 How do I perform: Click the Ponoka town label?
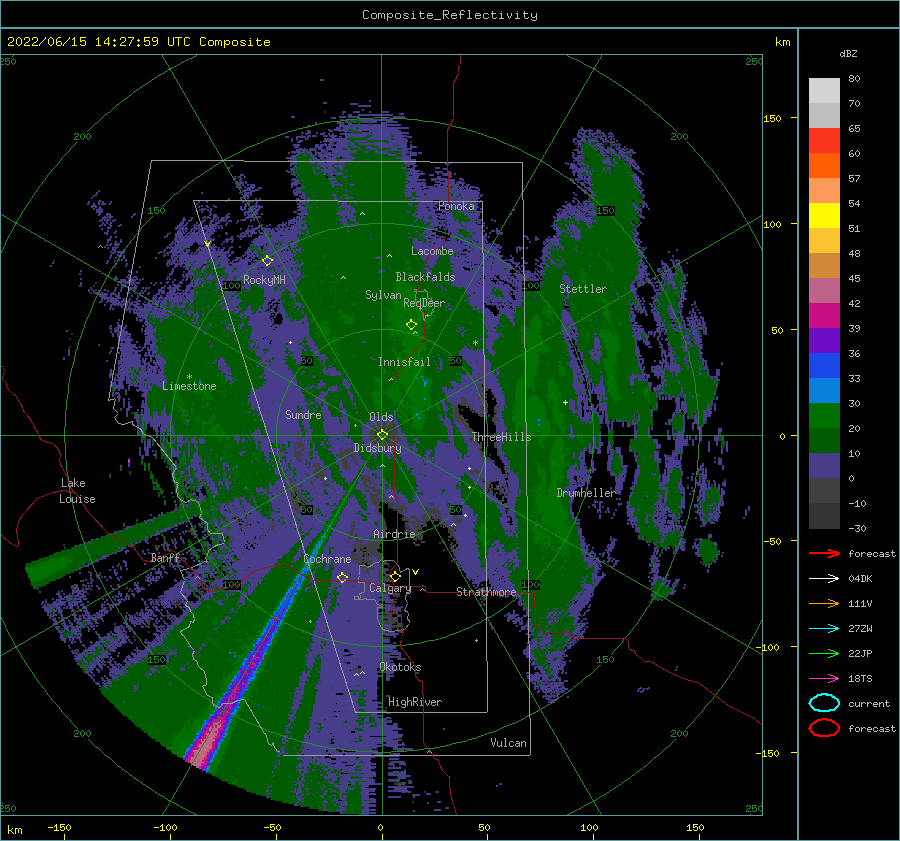(x=456, y=206)
